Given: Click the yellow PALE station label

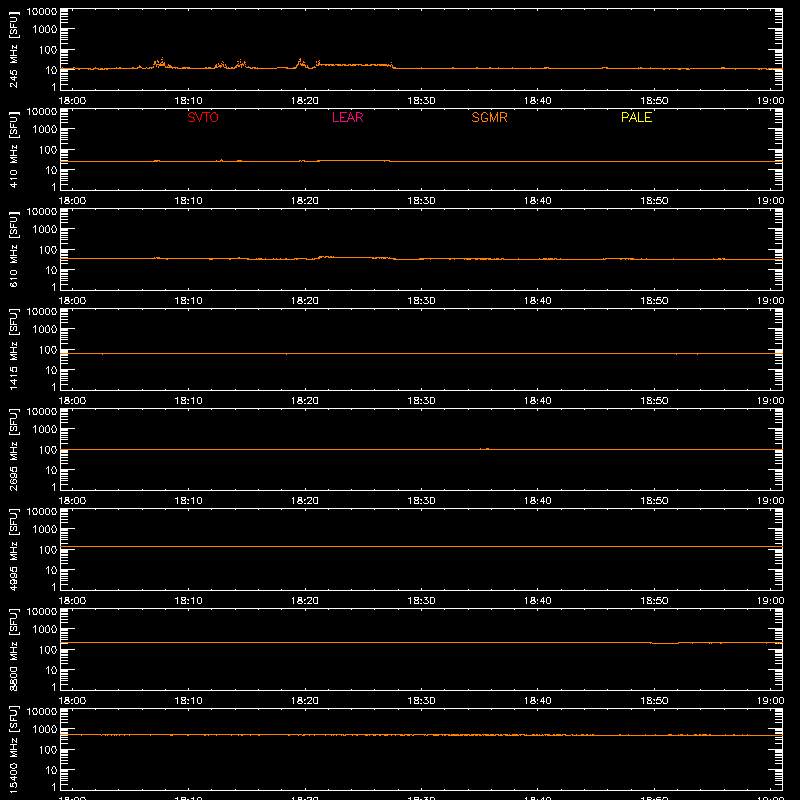Looking at the screenshot, I should [x=636, y=117].
